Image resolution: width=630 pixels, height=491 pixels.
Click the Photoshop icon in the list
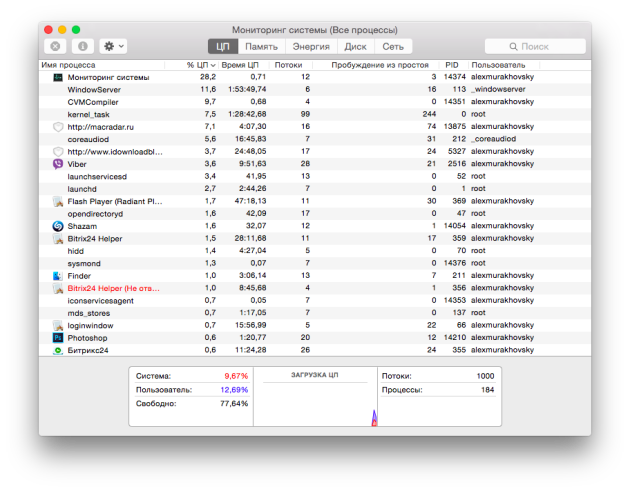pyautogui.click(x=58, y=338)
